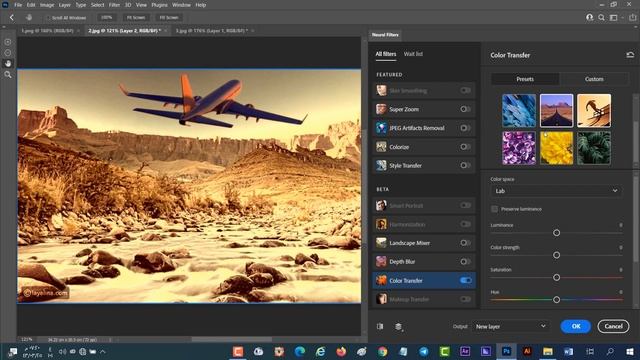Select the Presets tab
The image size is (640, 360).
point(525,79)
